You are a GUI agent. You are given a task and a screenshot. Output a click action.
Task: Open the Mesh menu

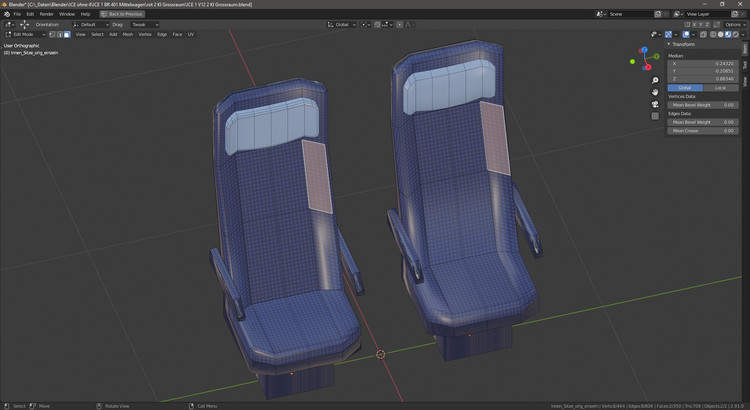[127, 34]
